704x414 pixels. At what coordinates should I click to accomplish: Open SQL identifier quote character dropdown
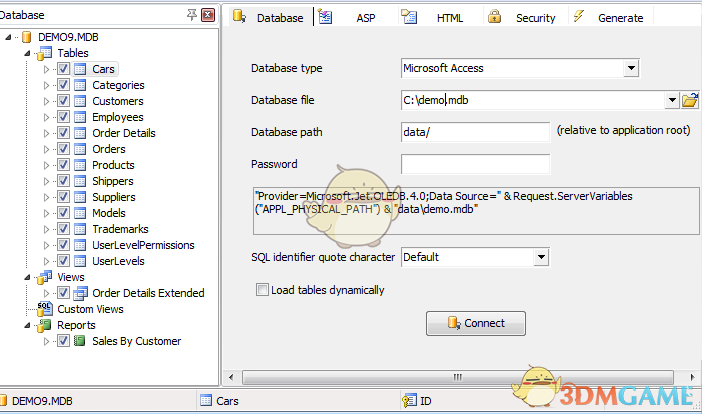click(541, 257)
